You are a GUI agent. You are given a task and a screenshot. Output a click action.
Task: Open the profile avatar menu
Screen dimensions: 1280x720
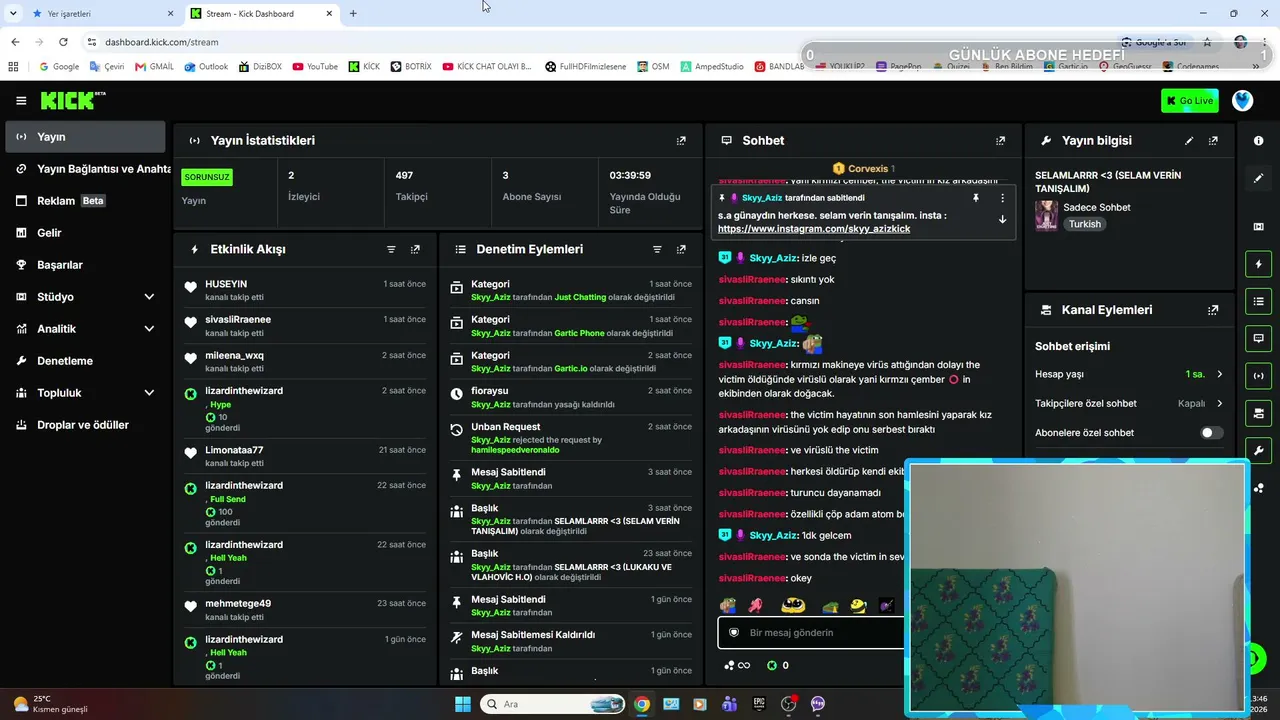pos(1242,101)
